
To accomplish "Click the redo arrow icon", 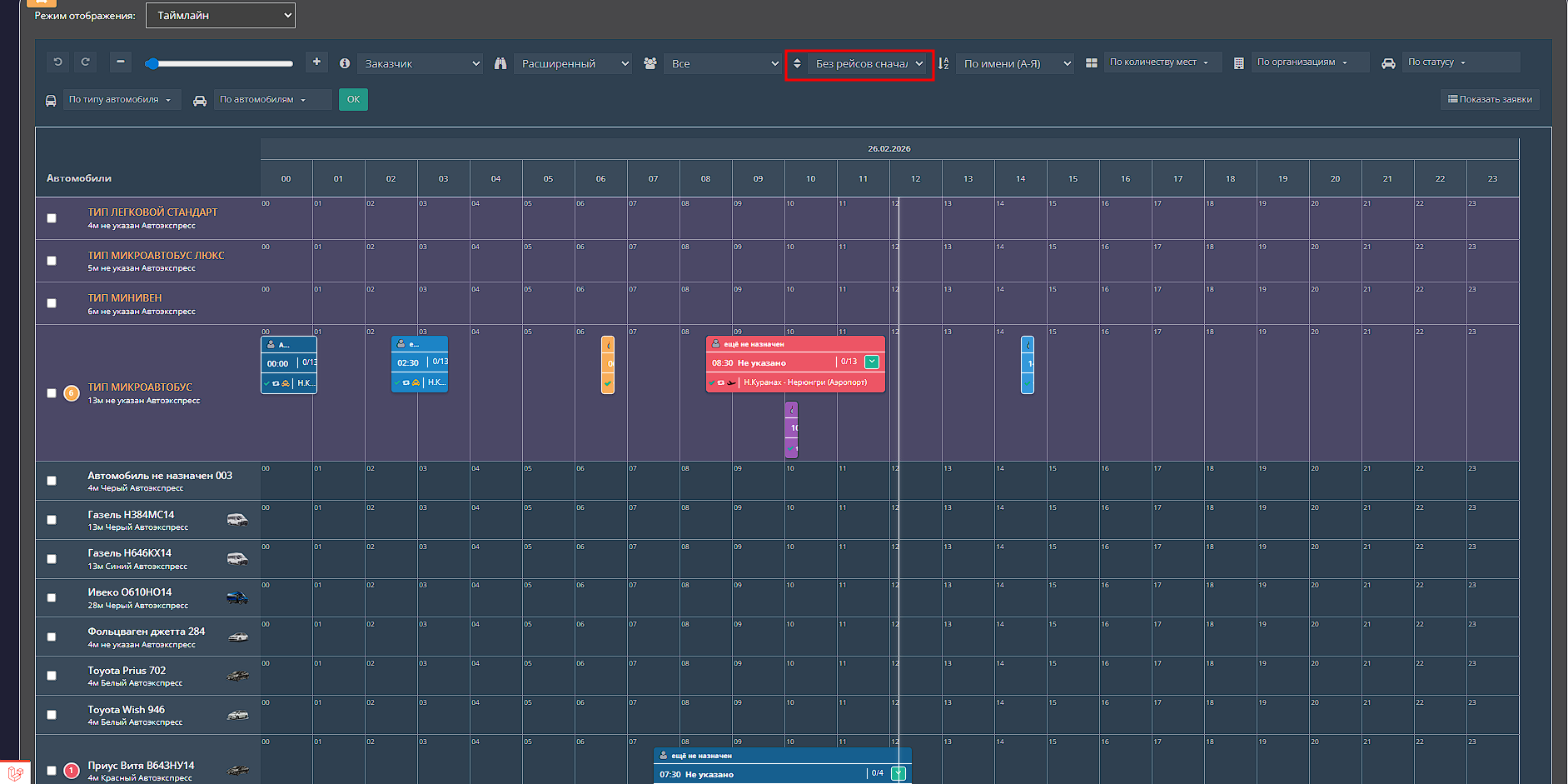I will pos(85,62).
